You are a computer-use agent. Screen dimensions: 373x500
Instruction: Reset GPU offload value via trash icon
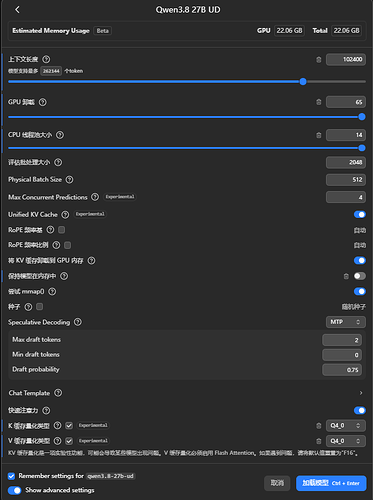(x=319, y=102)
